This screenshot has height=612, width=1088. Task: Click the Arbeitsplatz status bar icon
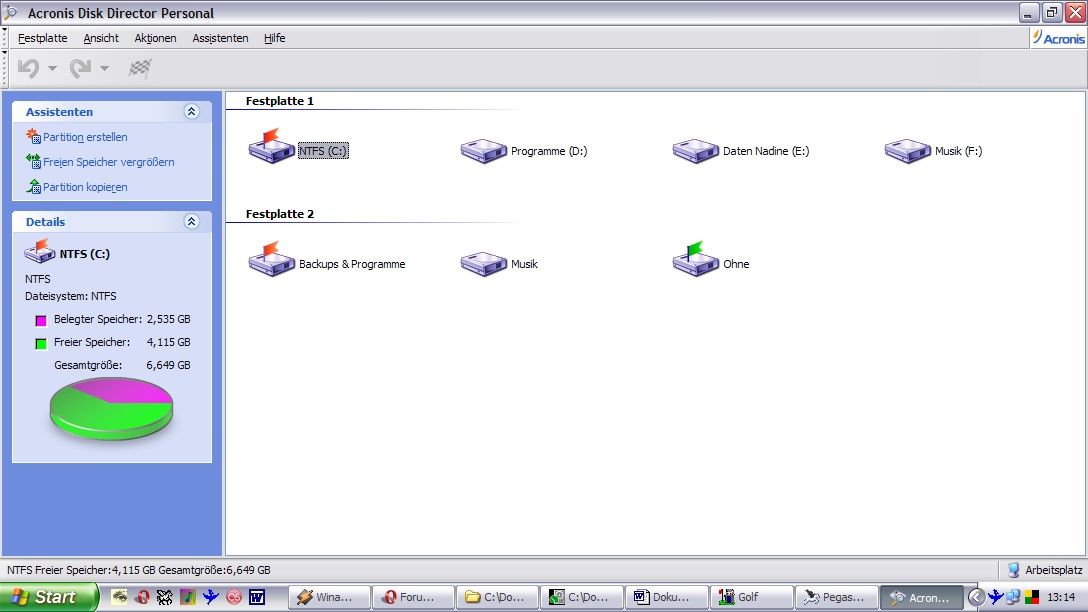click(x=1014, y=570)
